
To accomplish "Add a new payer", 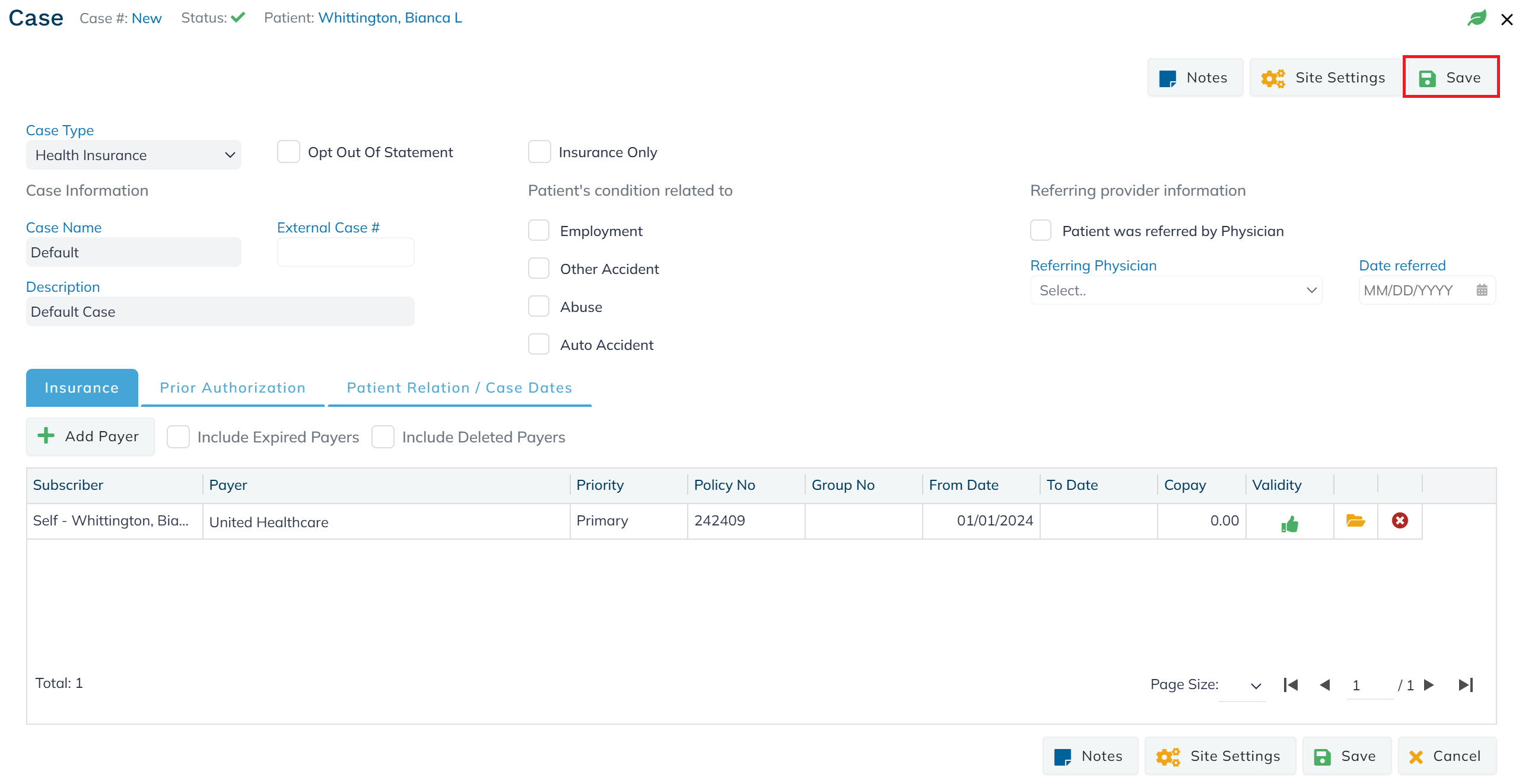I will tap(90, 436).
